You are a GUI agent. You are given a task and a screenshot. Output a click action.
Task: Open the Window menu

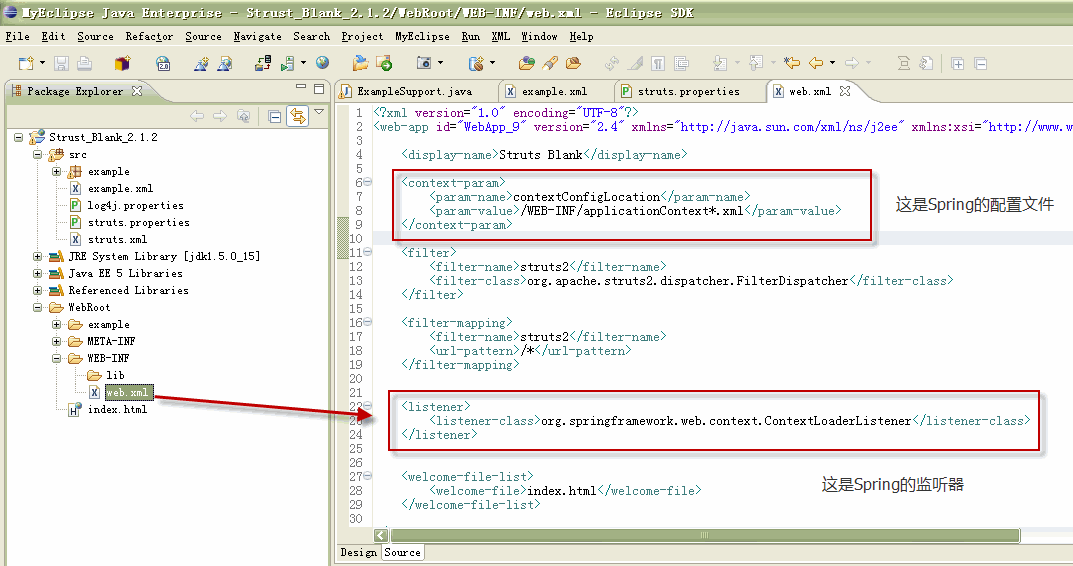point(539,36)
